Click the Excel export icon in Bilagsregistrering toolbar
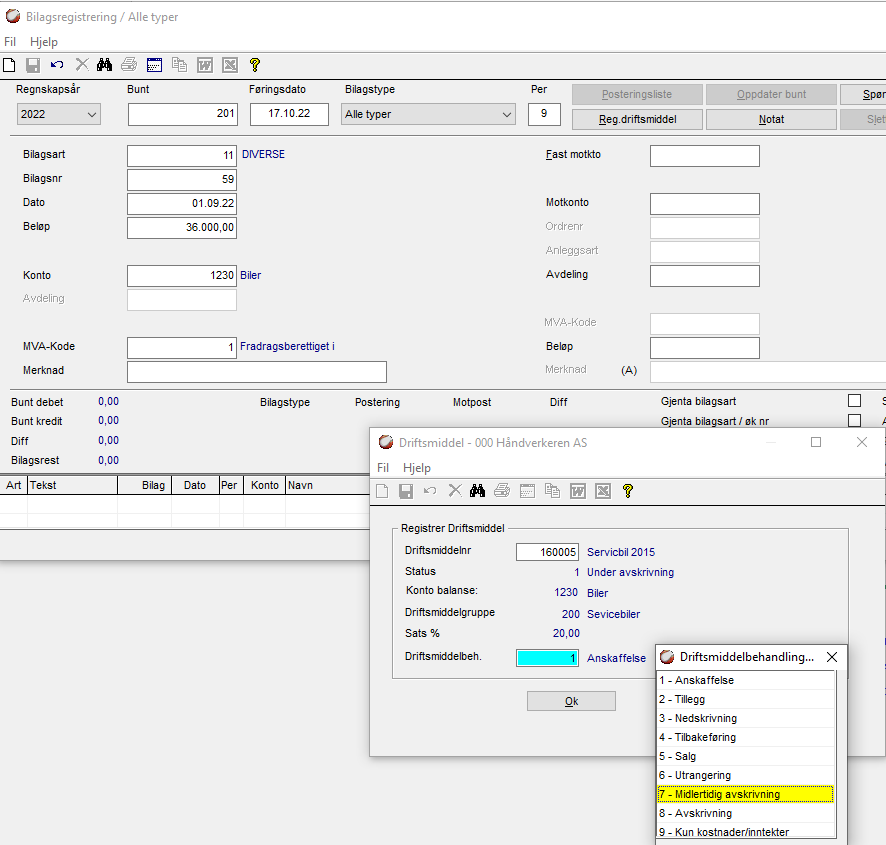The width and height of the screenshot is (886, 845). 230,65
